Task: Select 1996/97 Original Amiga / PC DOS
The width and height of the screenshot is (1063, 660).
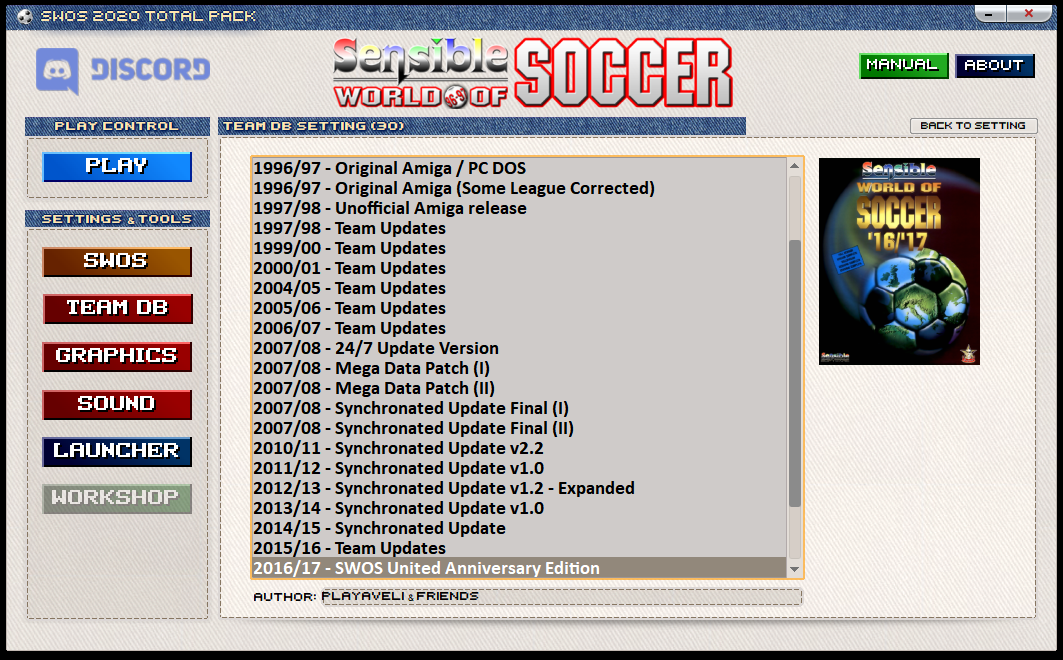Action: coord(389,168)
